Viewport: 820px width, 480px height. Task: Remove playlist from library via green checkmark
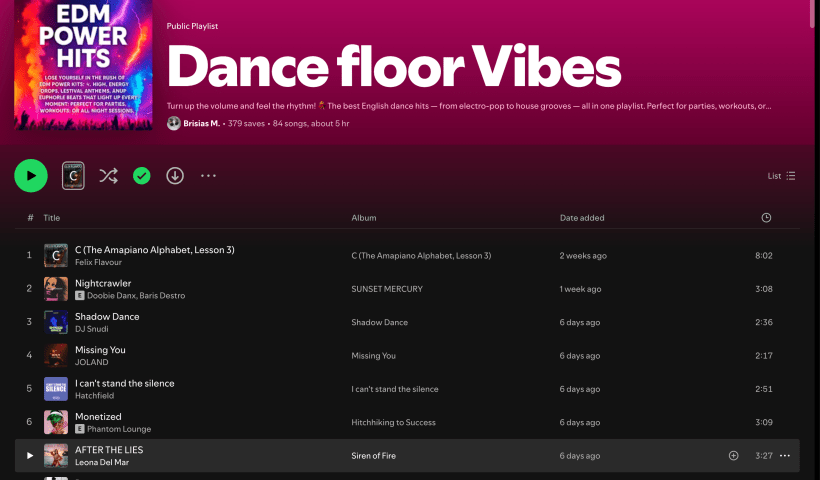[x=142, y=176]
